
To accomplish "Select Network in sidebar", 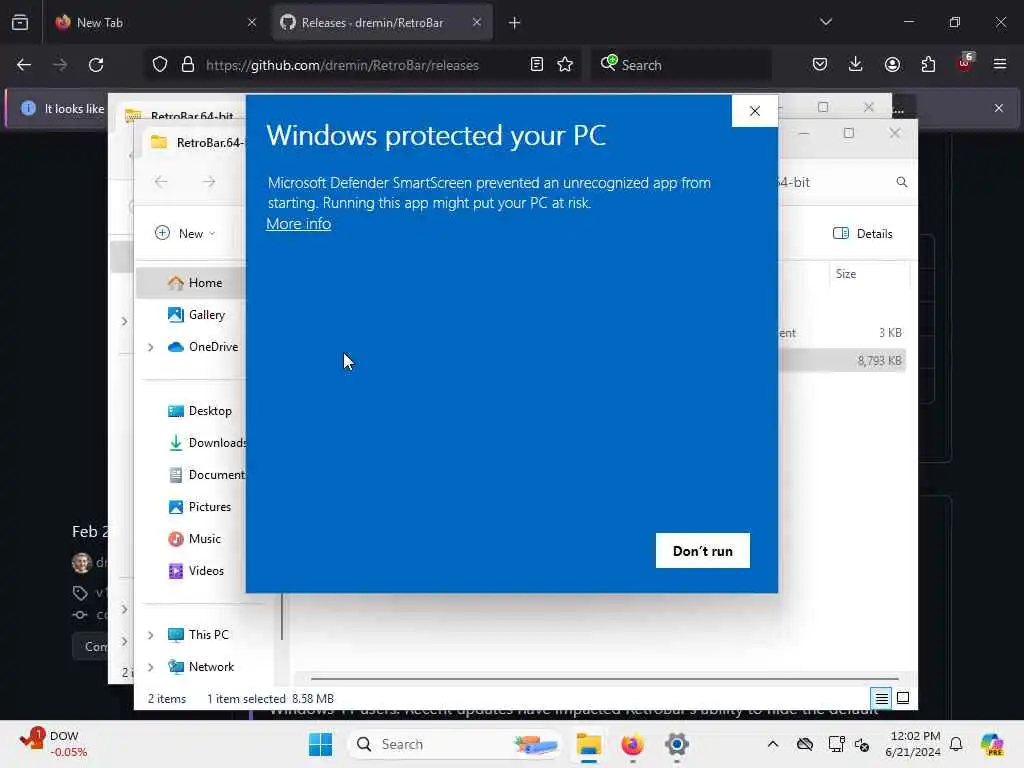I will [x=200, y=667].
